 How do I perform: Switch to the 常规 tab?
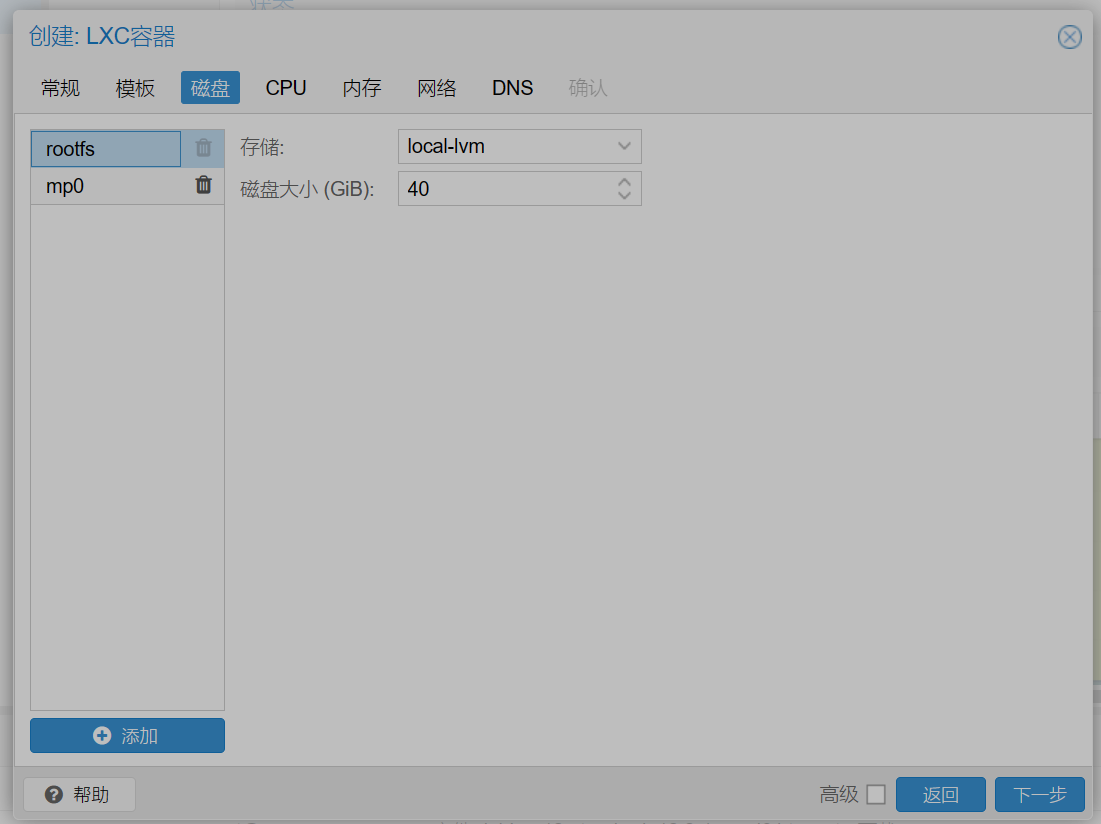click(x=60, y=88)
